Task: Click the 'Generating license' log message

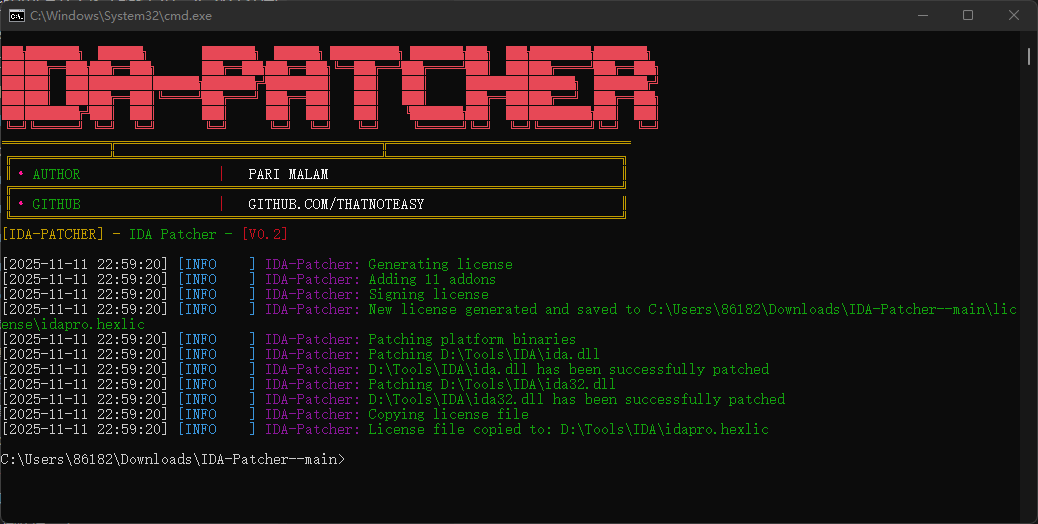Action: point(440,264)
